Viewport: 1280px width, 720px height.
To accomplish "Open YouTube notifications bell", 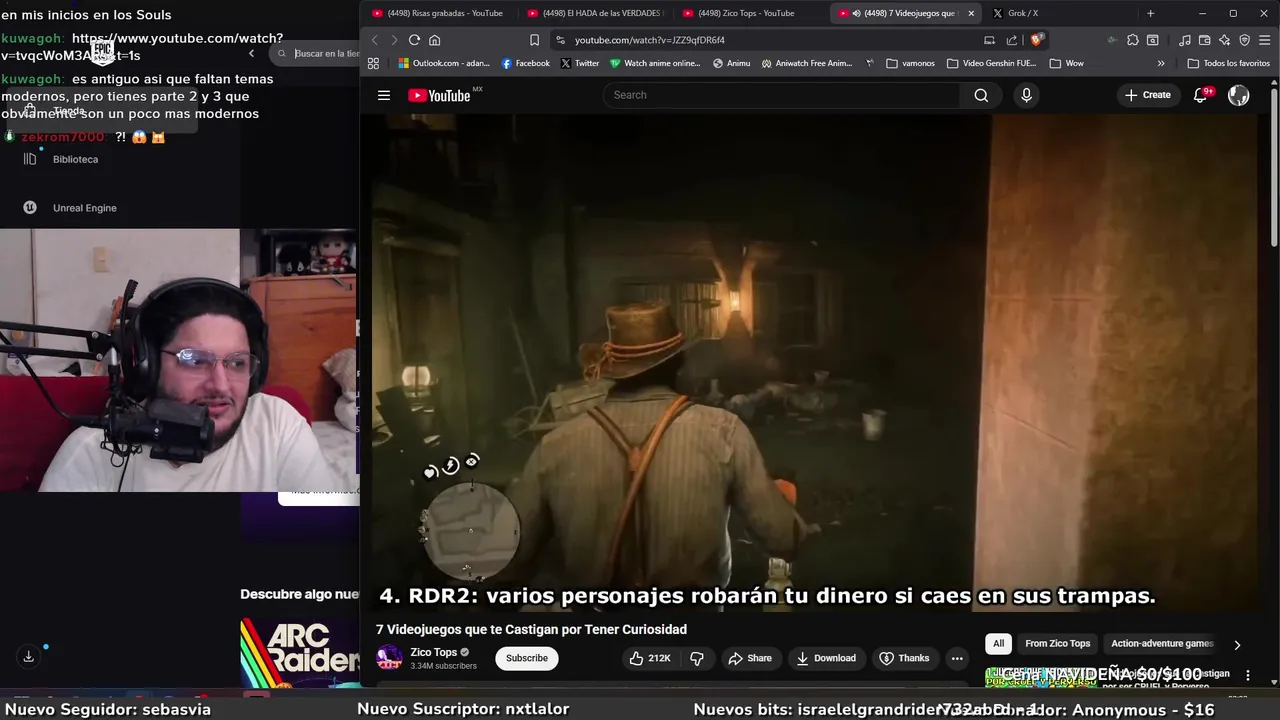I will pos(1201,95).
